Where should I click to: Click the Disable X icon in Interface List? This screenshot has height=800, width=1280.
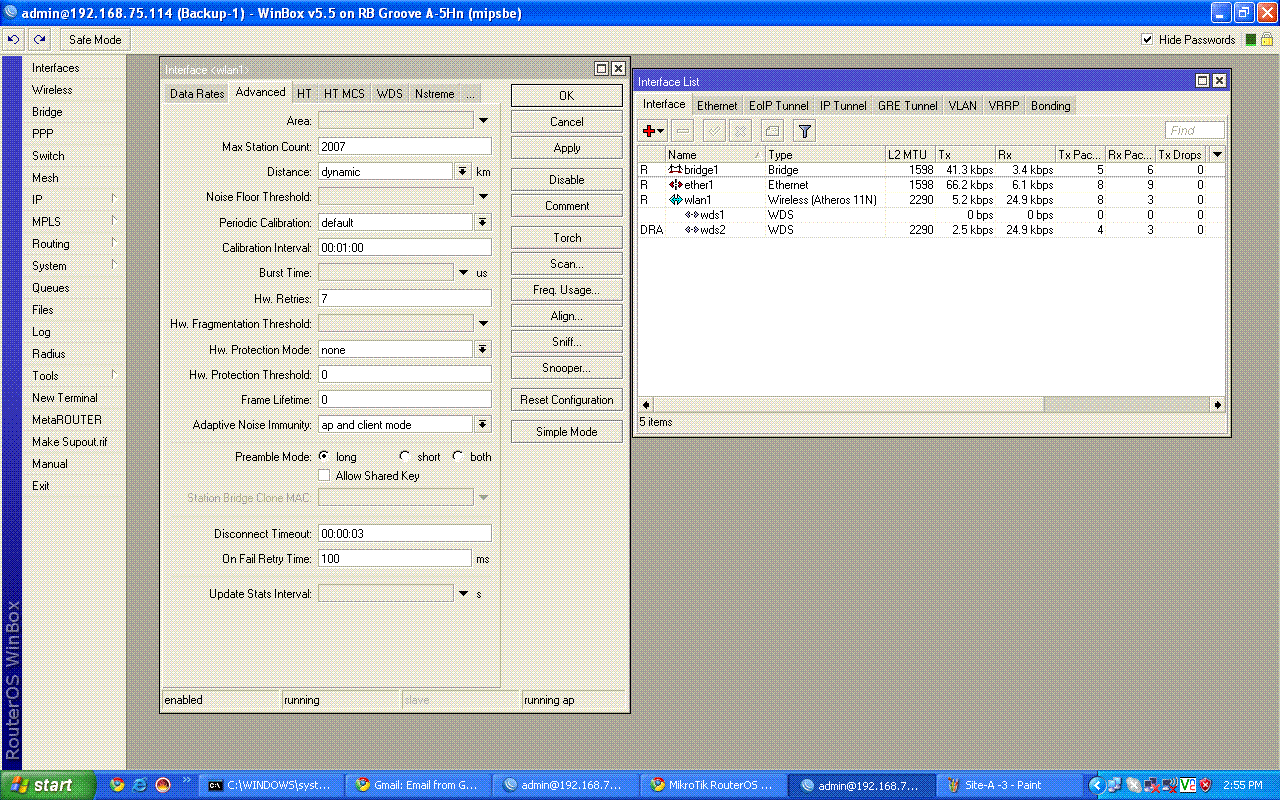coord(740,130)
